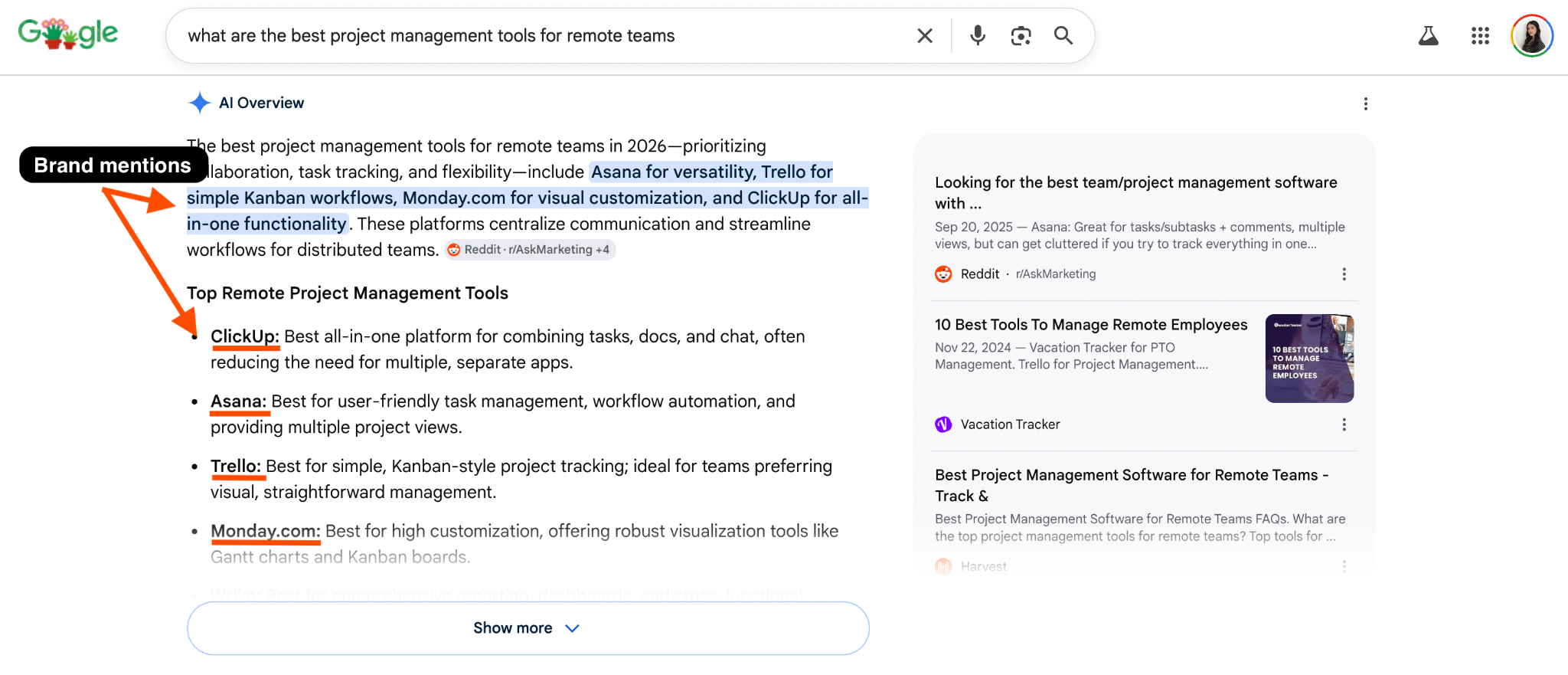Open AI Overview three-dot options menu
Viewport: 1568px width, 675px height.
pyautogui.click(x=1366, y=103)
